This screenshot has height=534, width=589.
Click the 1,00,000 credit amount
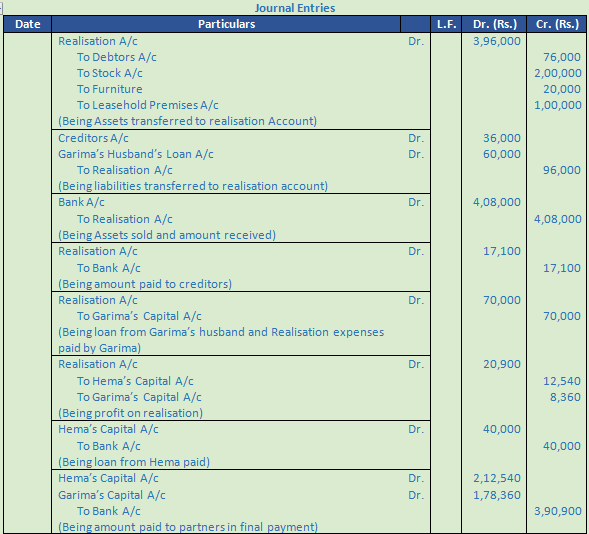pos(558,105)
